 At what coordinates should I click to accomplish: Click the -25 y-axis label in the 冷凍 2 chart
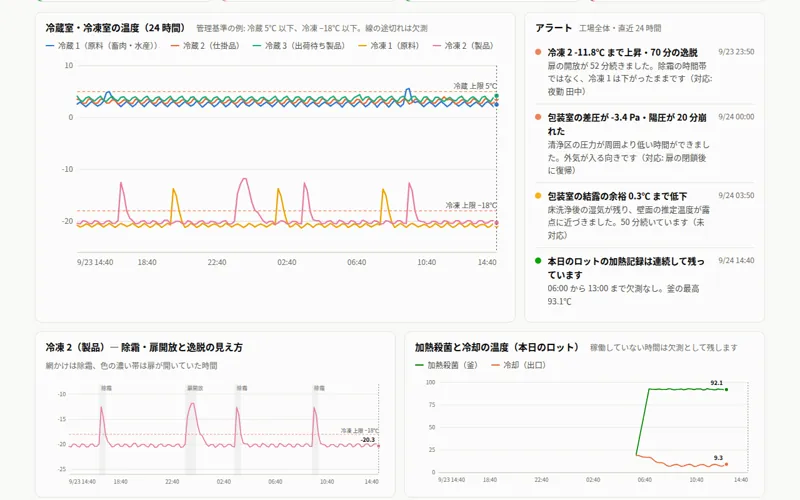[x=62, y=469]
